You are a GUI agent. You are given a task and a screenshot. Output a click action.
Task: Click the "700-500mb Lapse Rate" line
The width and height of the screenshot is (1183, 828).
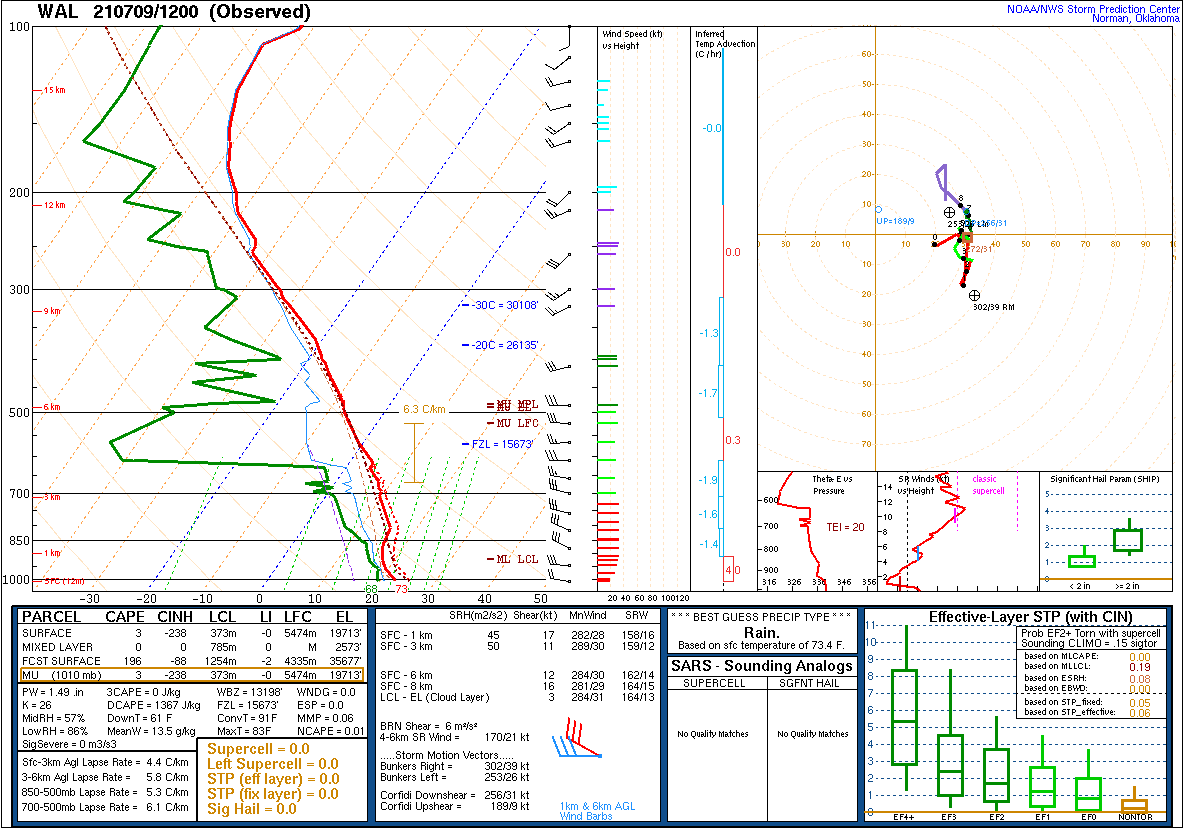(x=106, y=807)
